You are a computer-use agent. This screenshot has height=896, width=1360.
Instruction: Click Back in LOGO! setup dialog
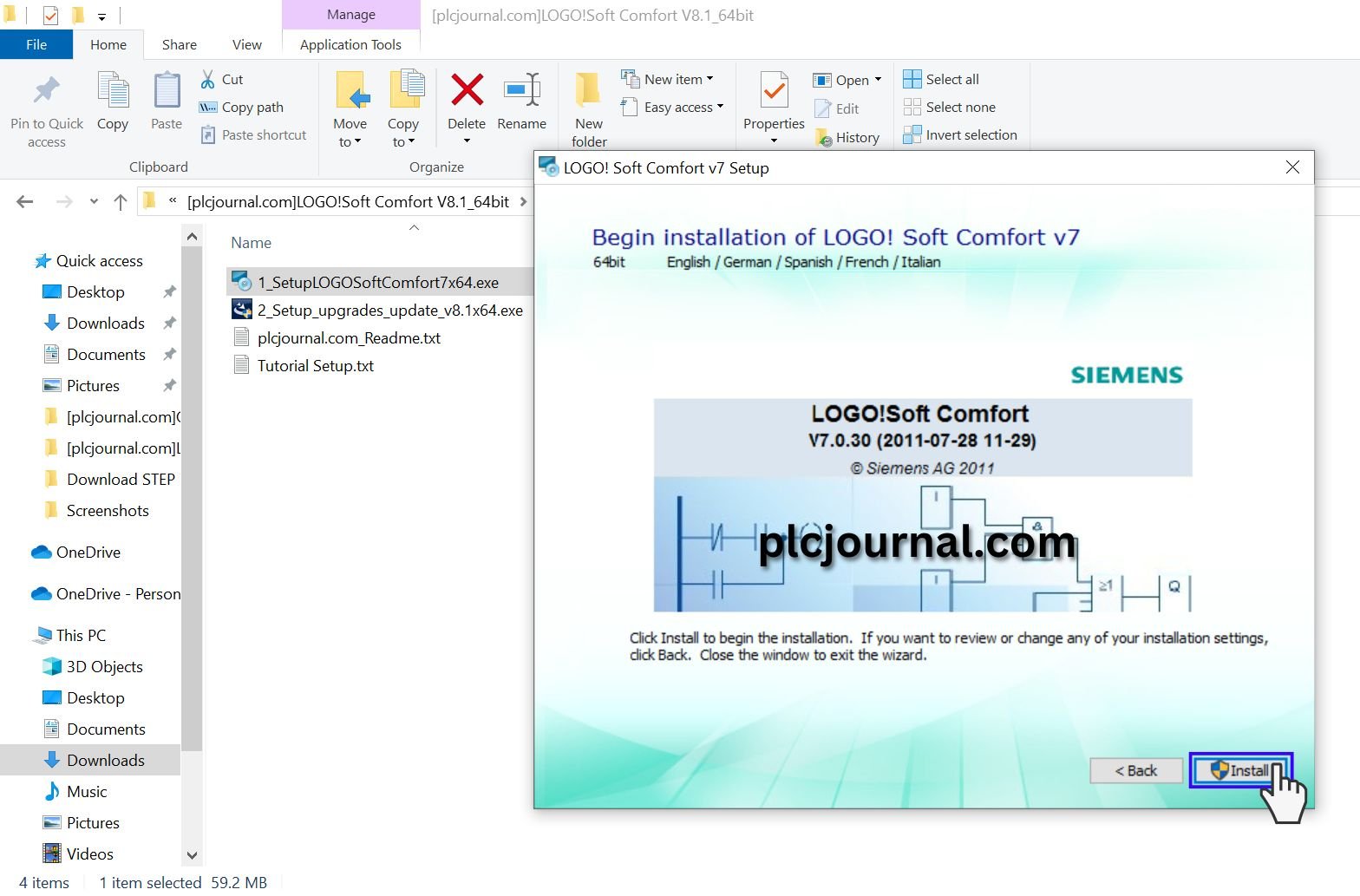point(1136,770)
